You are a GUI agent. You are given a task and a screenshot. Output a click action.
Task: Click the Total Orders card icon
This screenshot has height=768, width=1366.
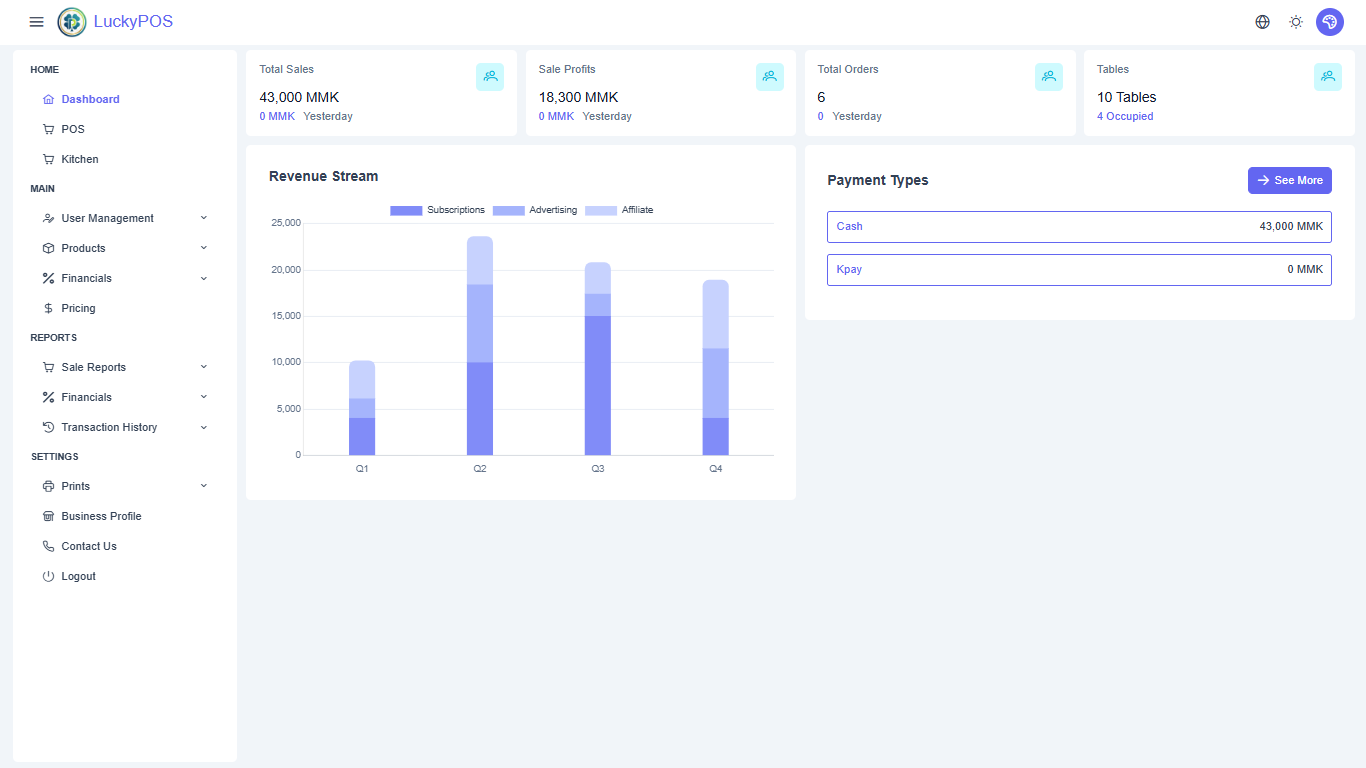pyautogui.click(x=1049, y=76)
